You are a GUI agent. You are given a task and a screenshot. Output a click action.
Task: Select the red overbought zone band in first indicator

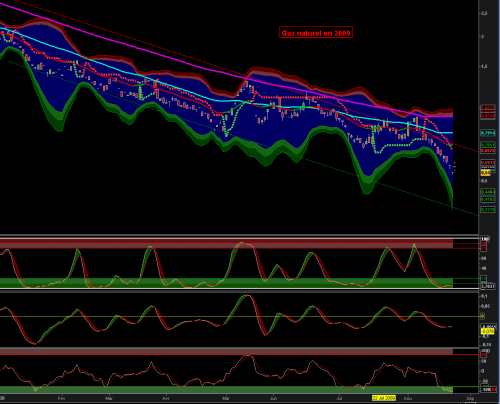(226, 244)
